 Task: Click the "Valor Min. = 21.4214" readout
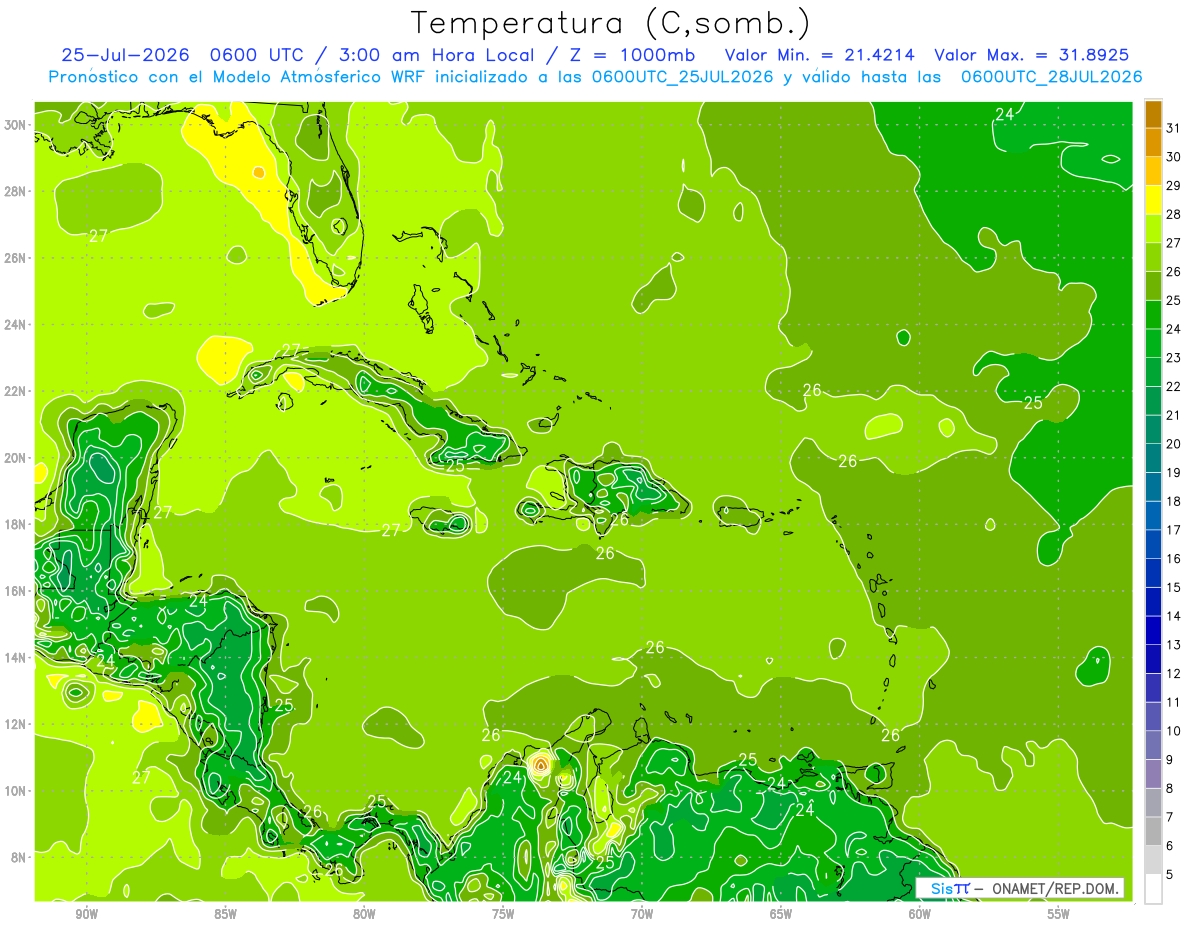coord(819,55)
